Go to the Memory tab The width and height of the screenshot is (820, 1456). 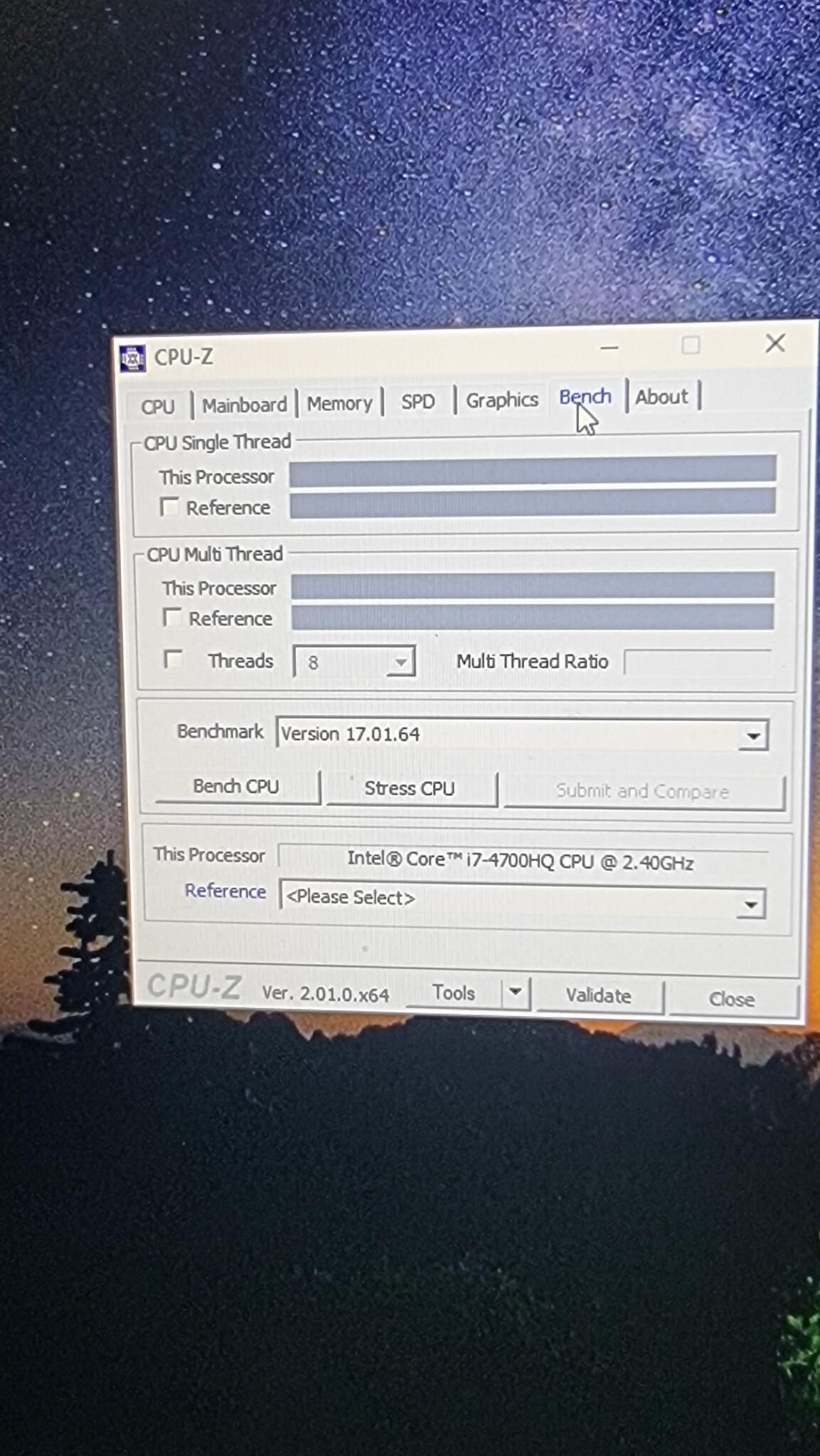(340, 403)
